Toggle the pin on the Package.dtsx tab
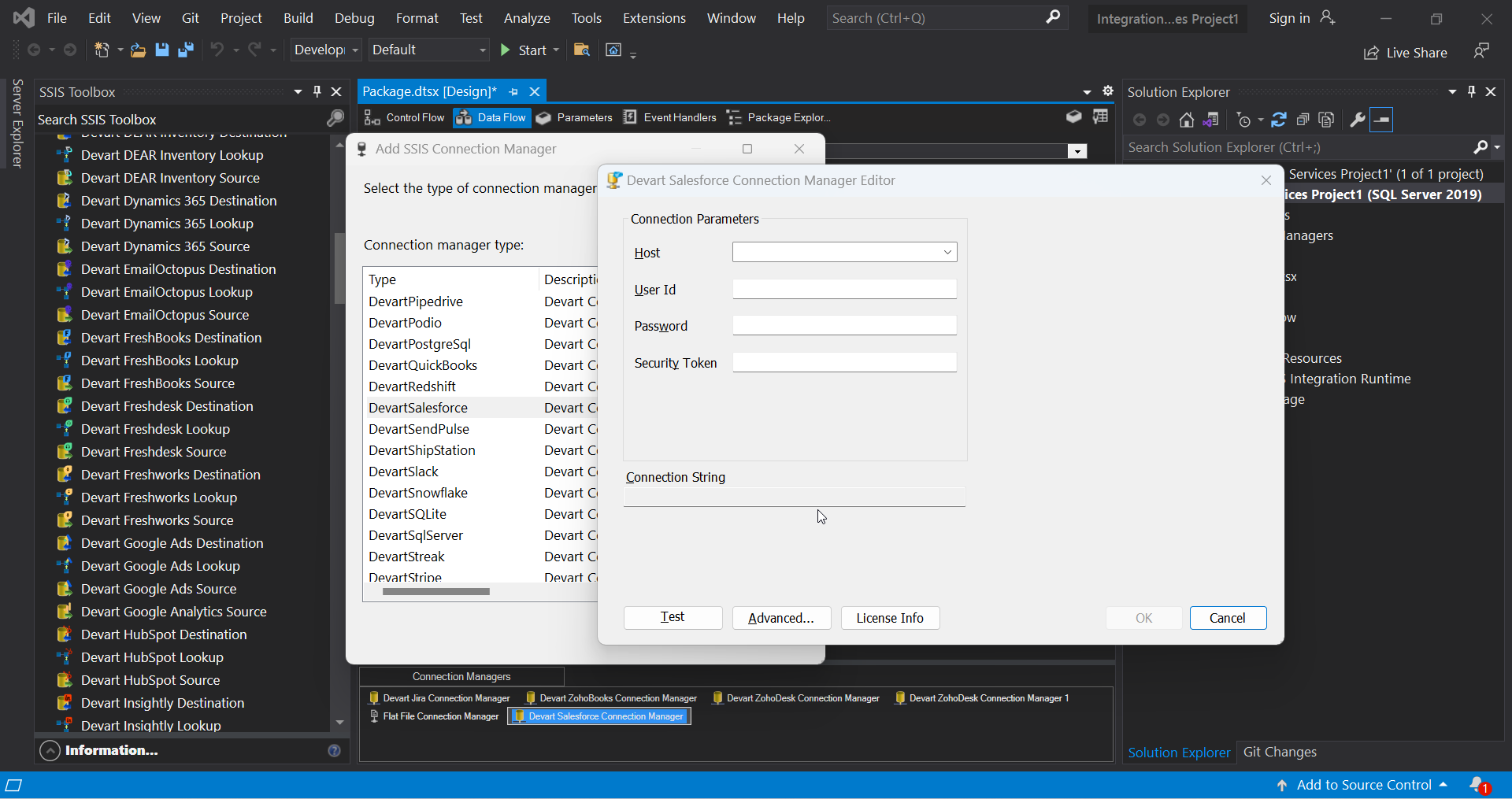 (513, 91)
